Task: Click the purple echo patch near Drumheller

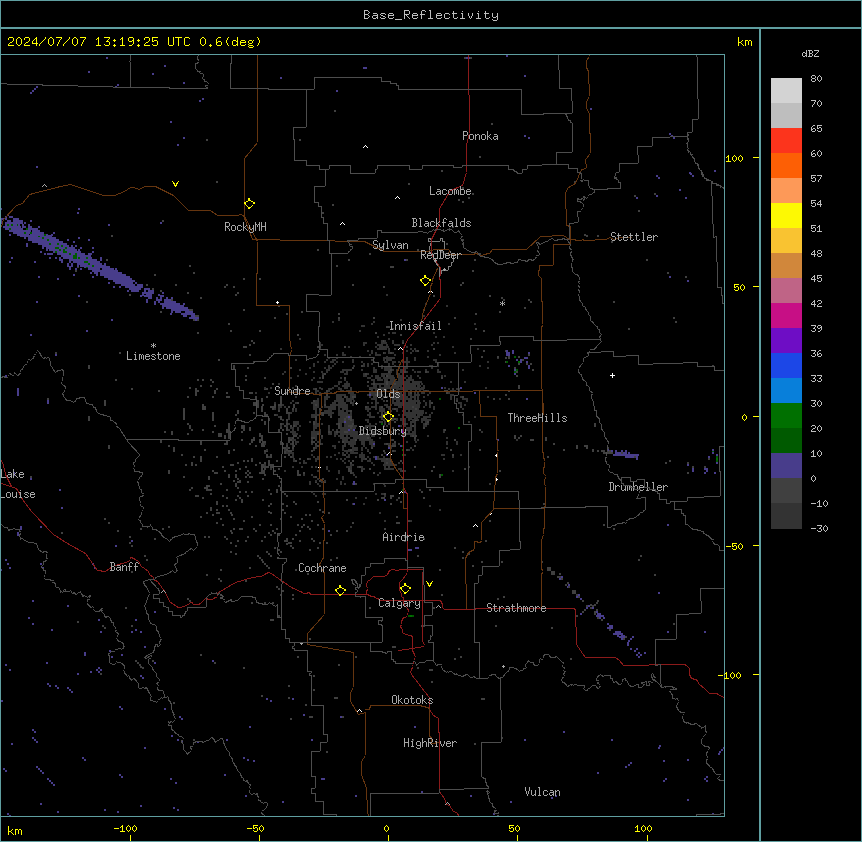Action: (x=624, y=454)
